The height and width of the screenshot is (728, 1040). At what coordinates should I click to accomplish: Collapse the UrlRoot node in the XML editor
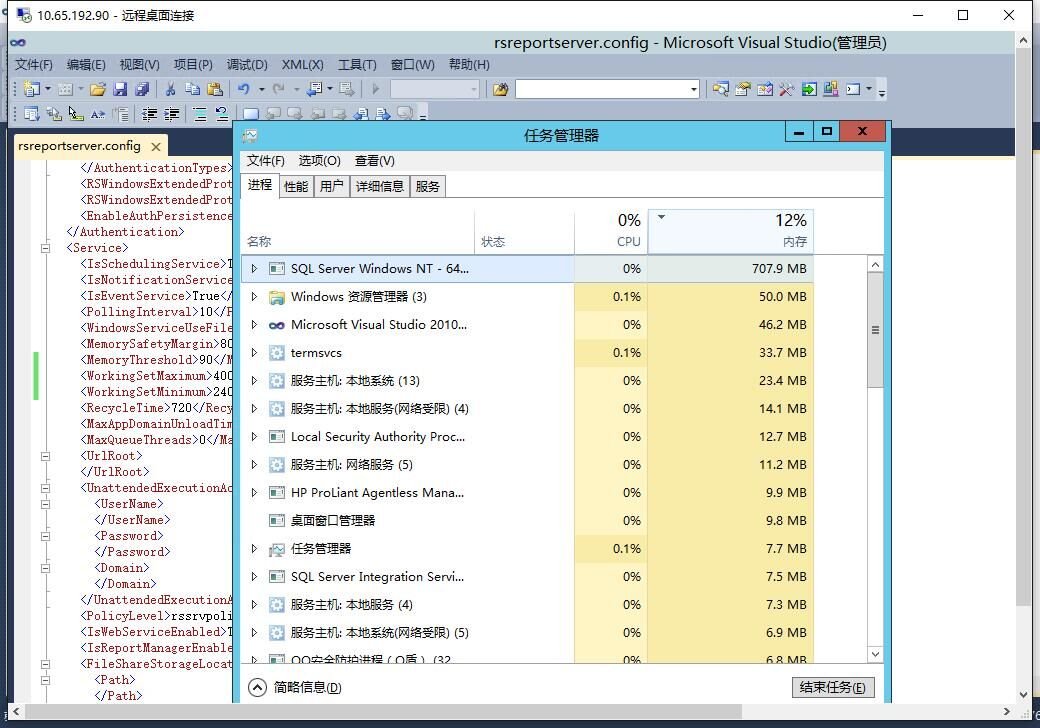(x=46, y=455)
